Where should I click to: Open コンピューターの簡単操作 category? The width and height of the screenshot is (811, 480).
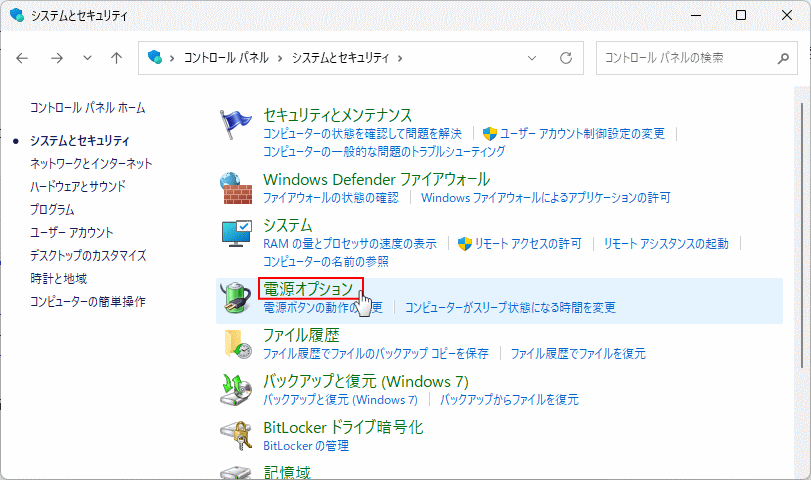[x=87, y=301]
